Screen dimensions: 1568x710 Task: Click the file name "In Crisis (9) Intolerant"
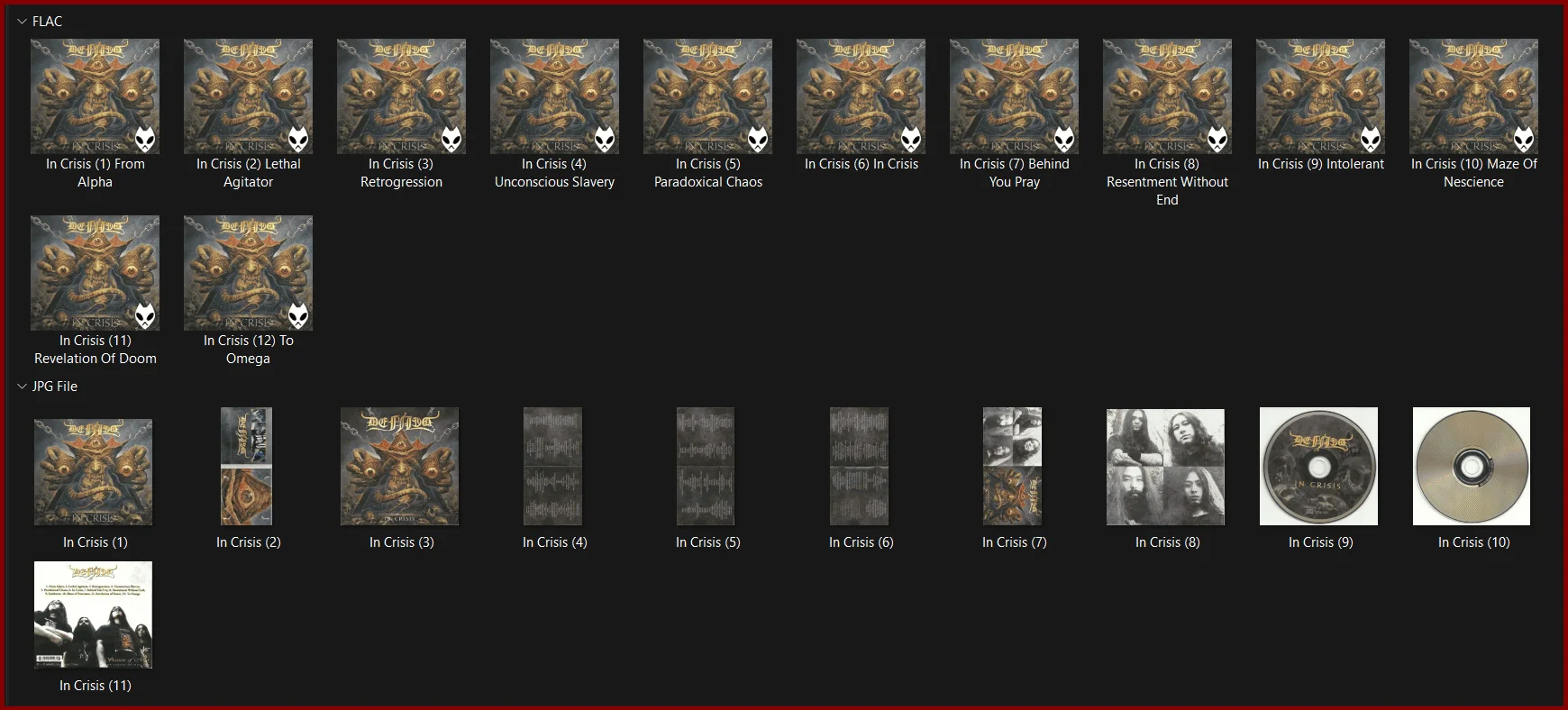click(1321, 164)
